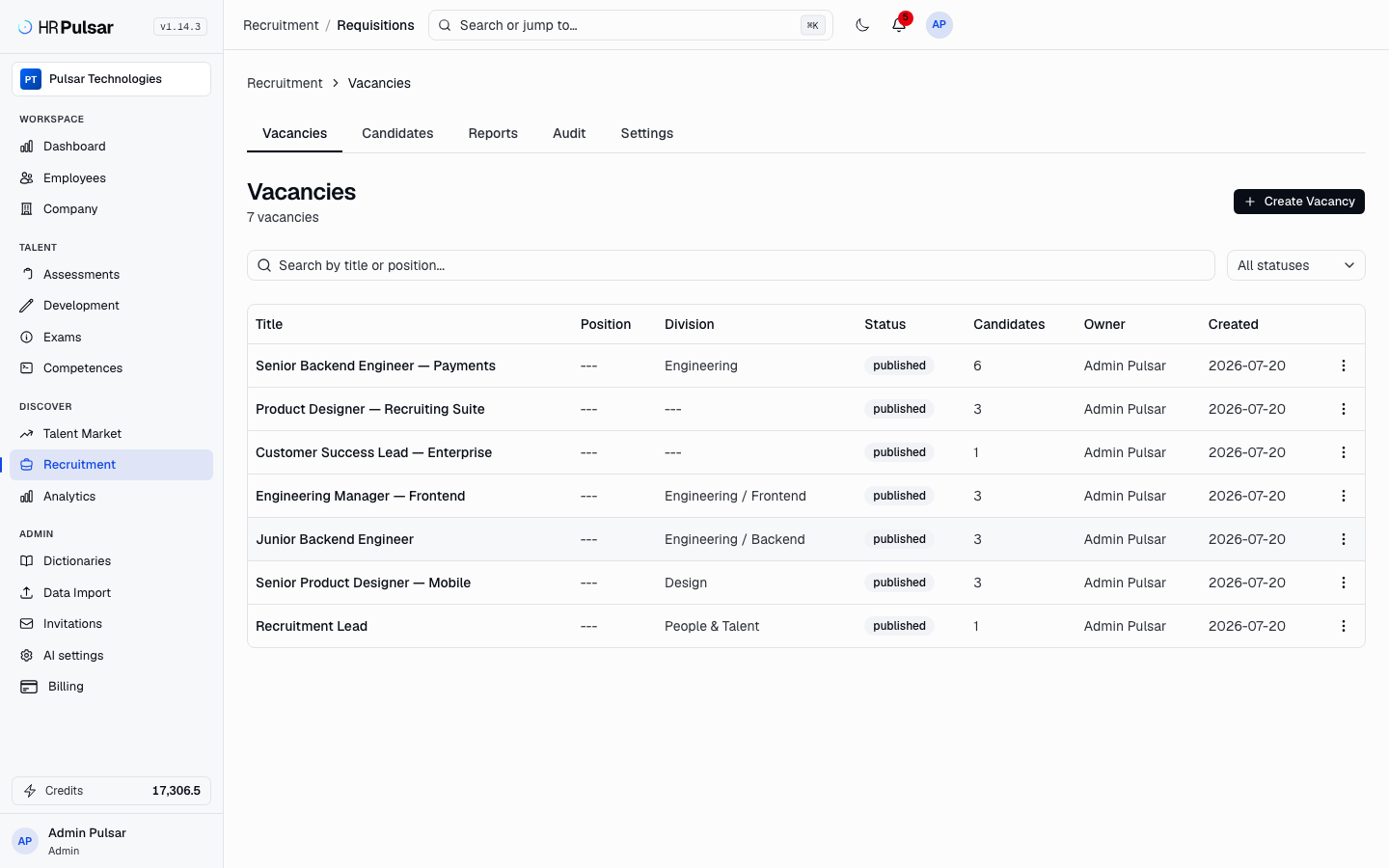Open notifications bell icon
Viewport: 1389px width, 868px height.
[899, 25]
